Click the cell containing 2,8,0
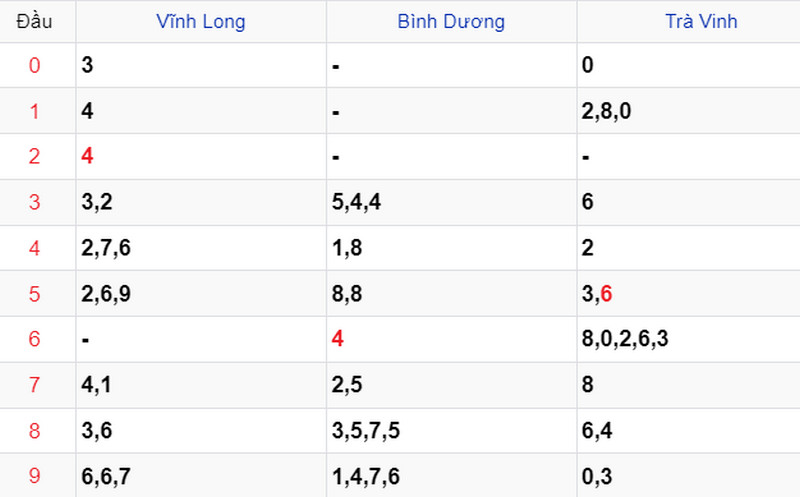 (606, 112)
